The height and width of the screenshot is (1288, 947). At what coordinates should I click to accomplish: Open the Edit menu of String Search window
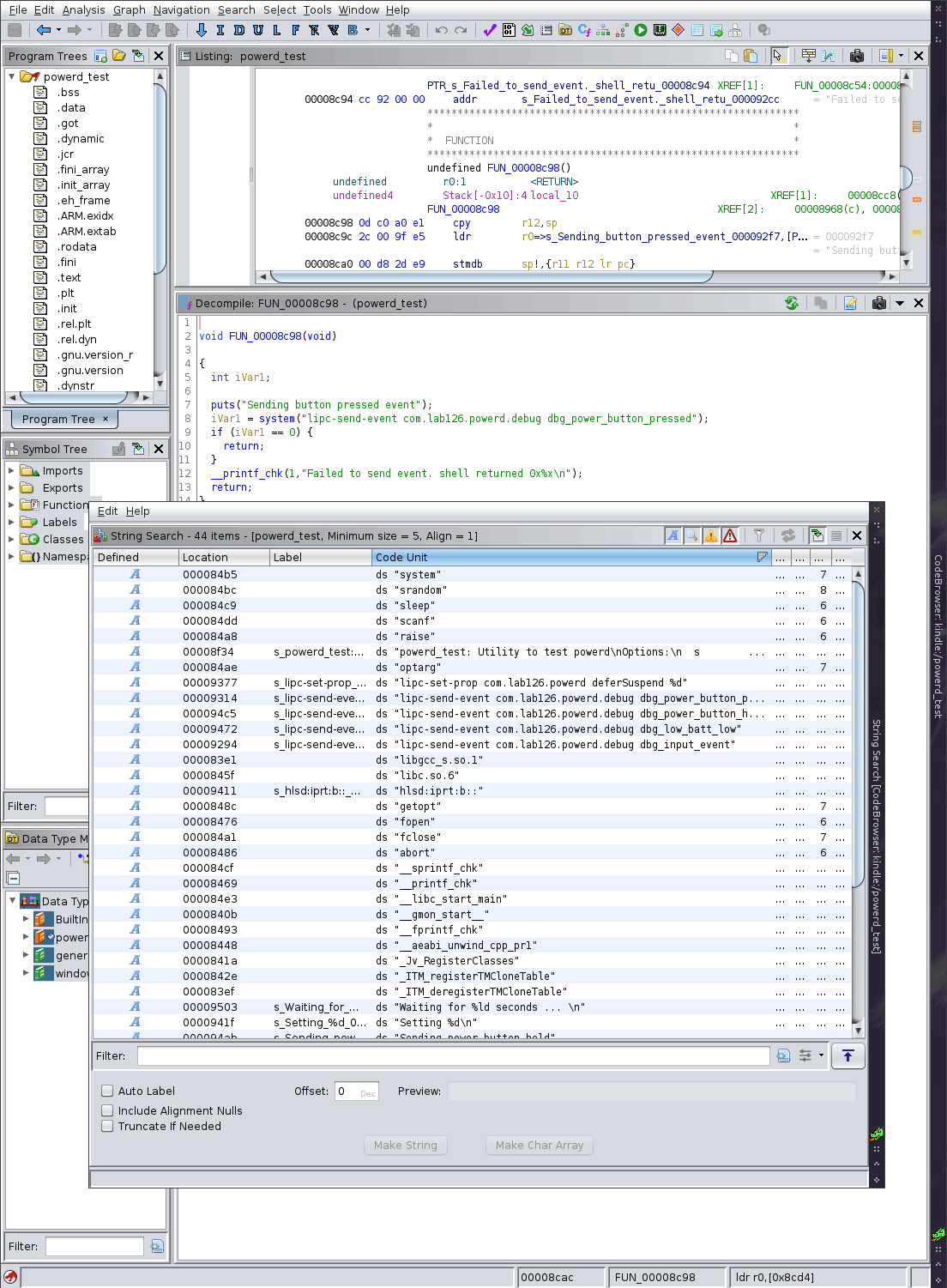click(108, 511)
